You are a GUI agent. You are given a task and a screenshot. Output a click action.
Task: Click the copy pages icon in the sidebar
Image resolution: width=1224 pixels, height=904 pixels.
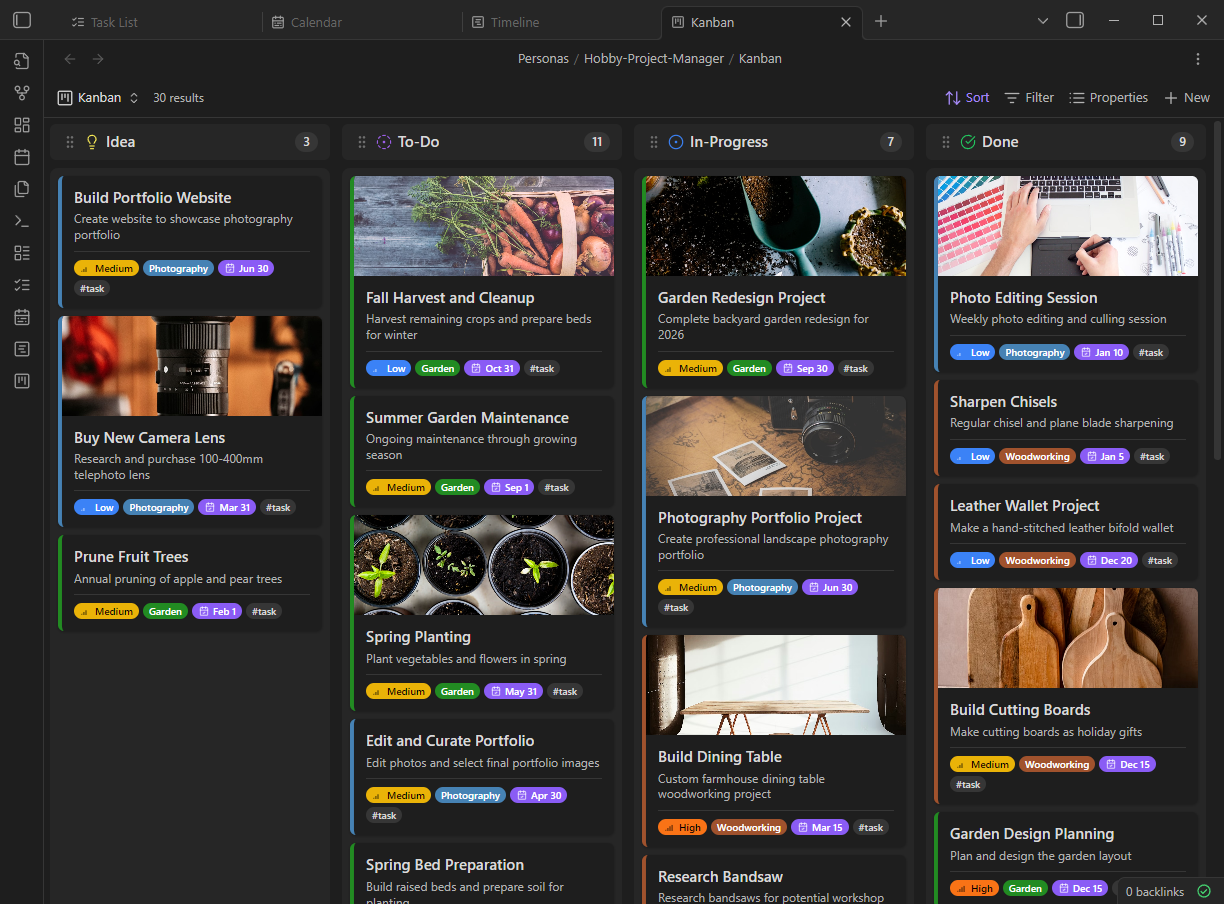[x=22, y=189]
